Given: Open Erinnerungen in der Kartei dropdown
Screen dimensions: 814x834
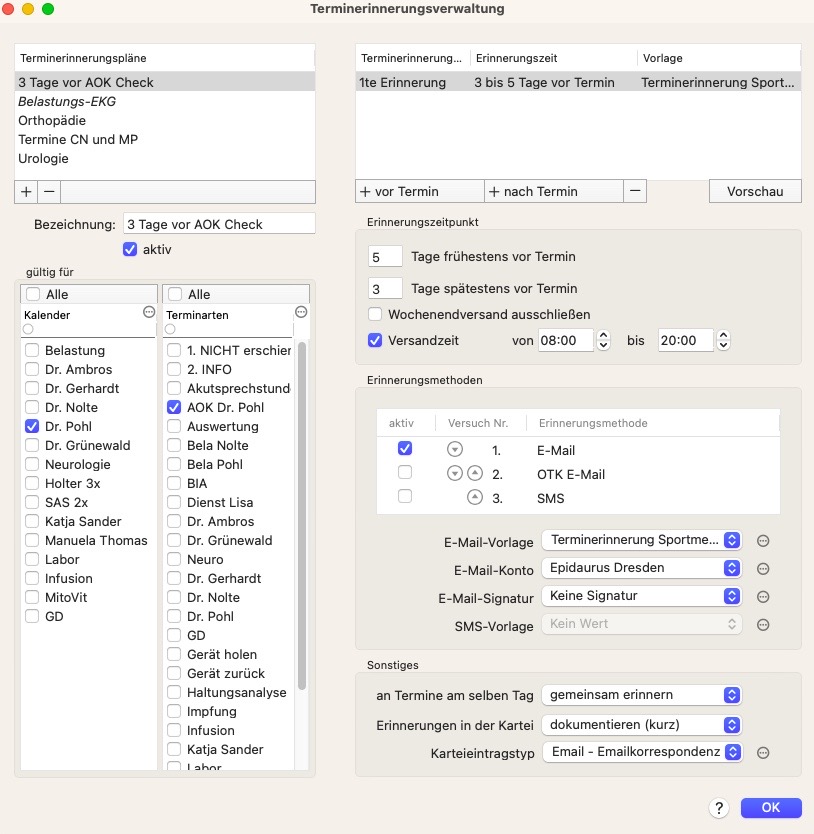Looking at the screenshot, I should tap(642, 724).
